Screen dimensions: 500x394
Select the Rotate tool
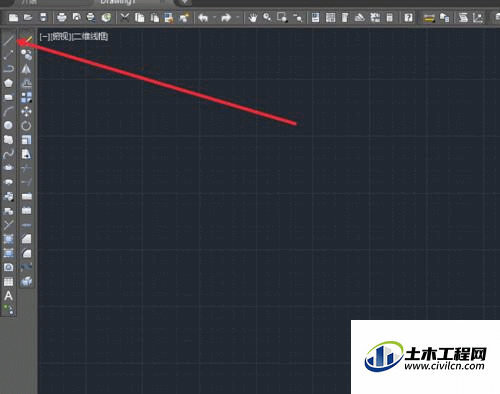point(26,126)
